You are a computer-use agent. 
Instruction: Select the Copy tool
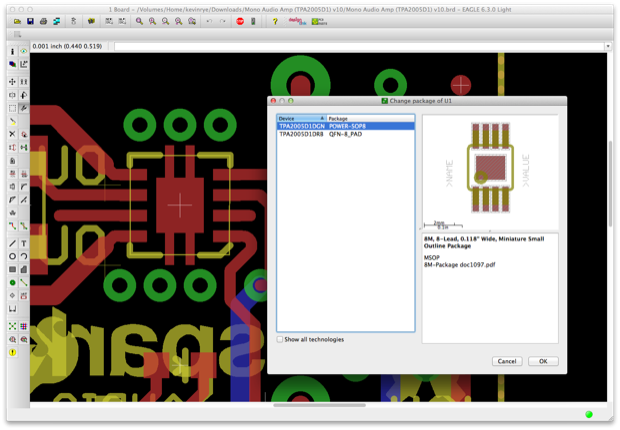pyautogui.click(x=24, y=82)
